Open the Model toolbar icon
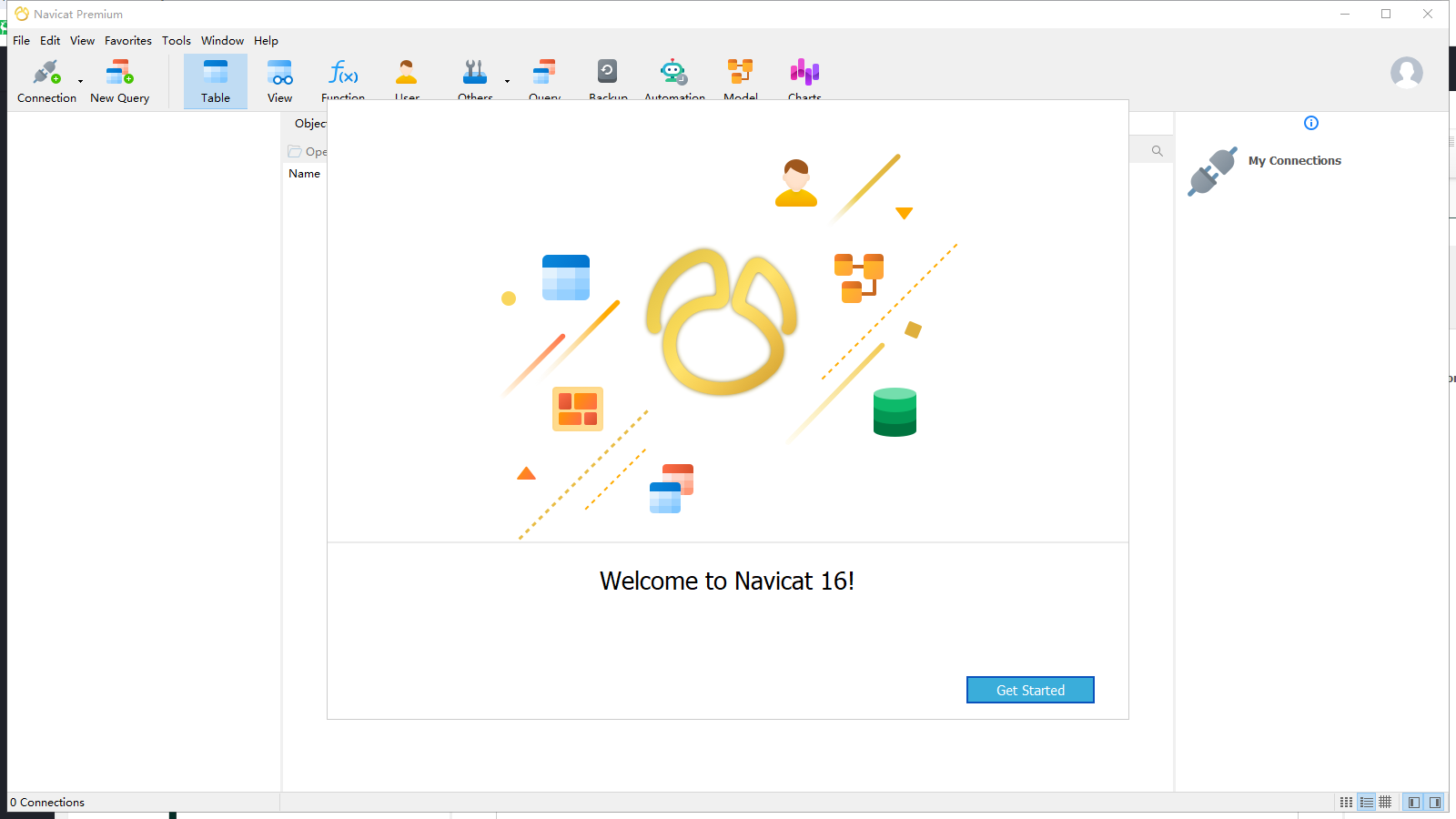 pos(741,72)
